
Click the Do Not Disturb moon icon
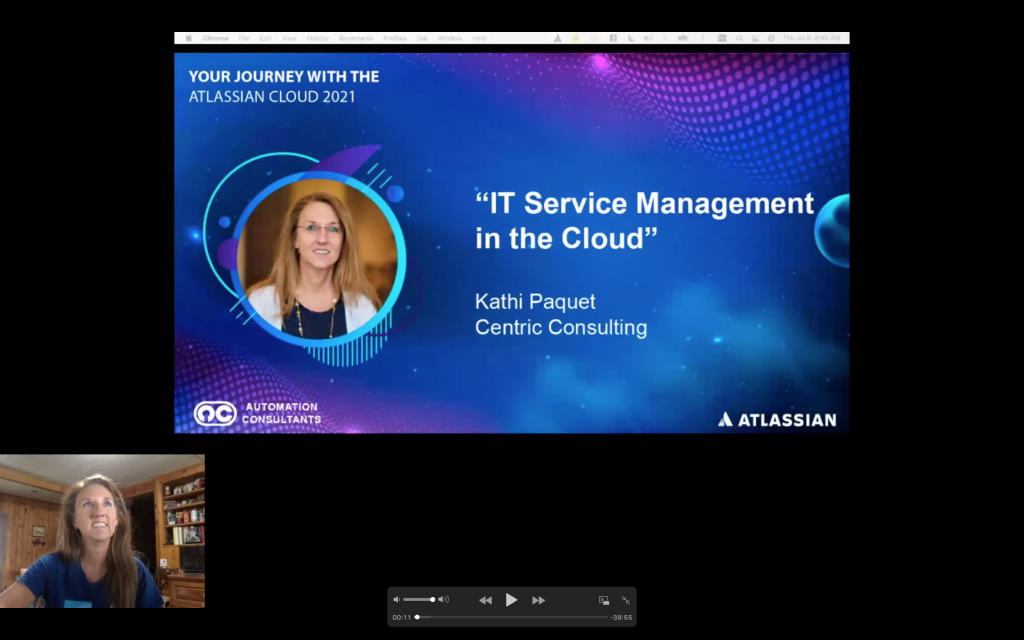coord(631,38)
